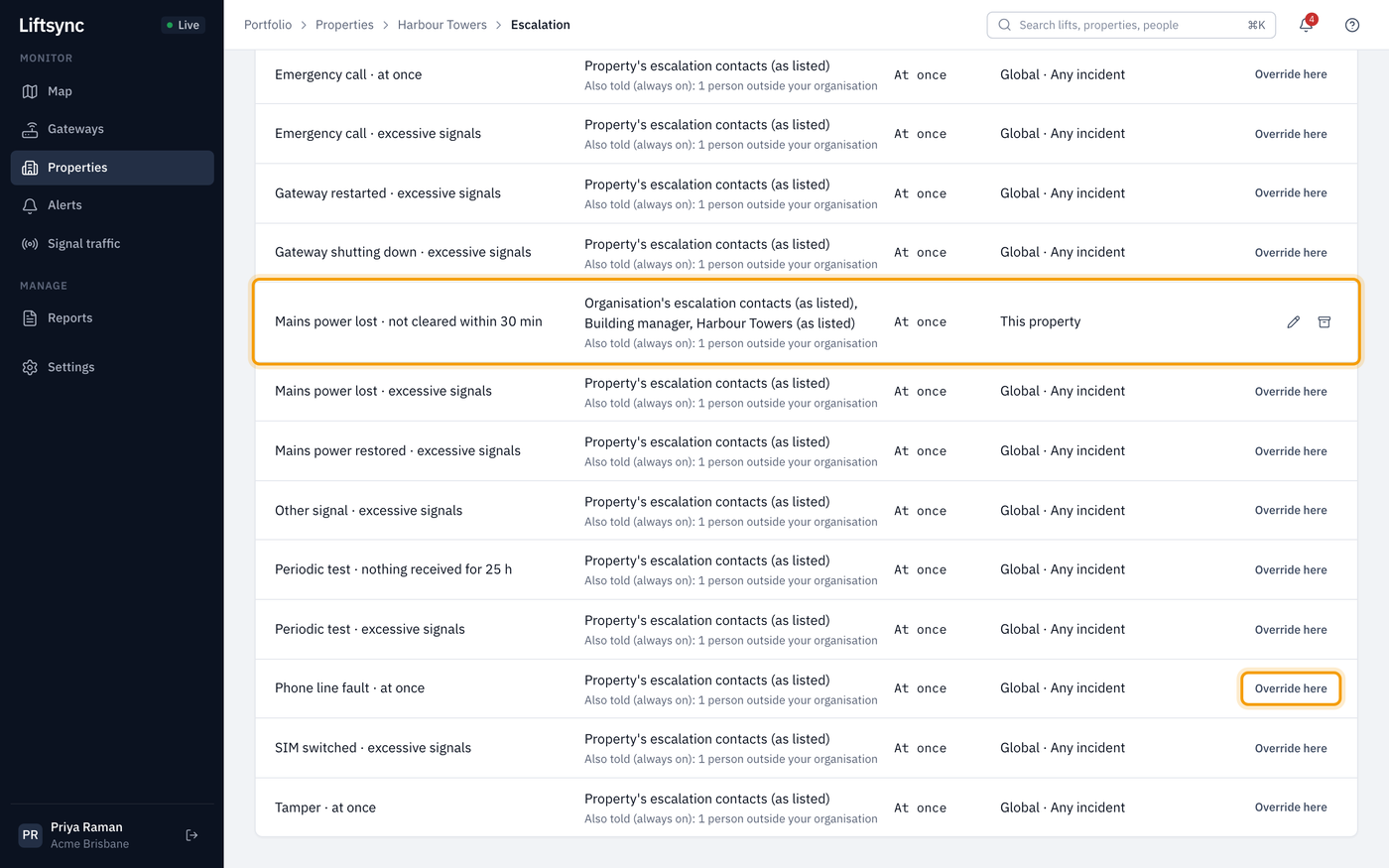Screen dimensions: 1389x868
Task: Override Gateway restarted rule here
Action: pyautogui.click(x=1291, y=193)
